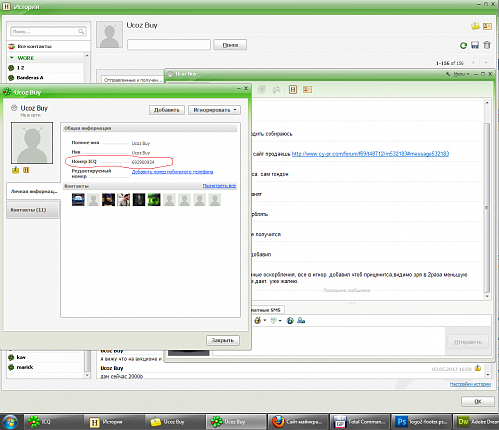Image resolution: width=499 pixels, height=430 pixels.
Task: Open the Firefox window in the taskbar
Action: coord(298,422)
